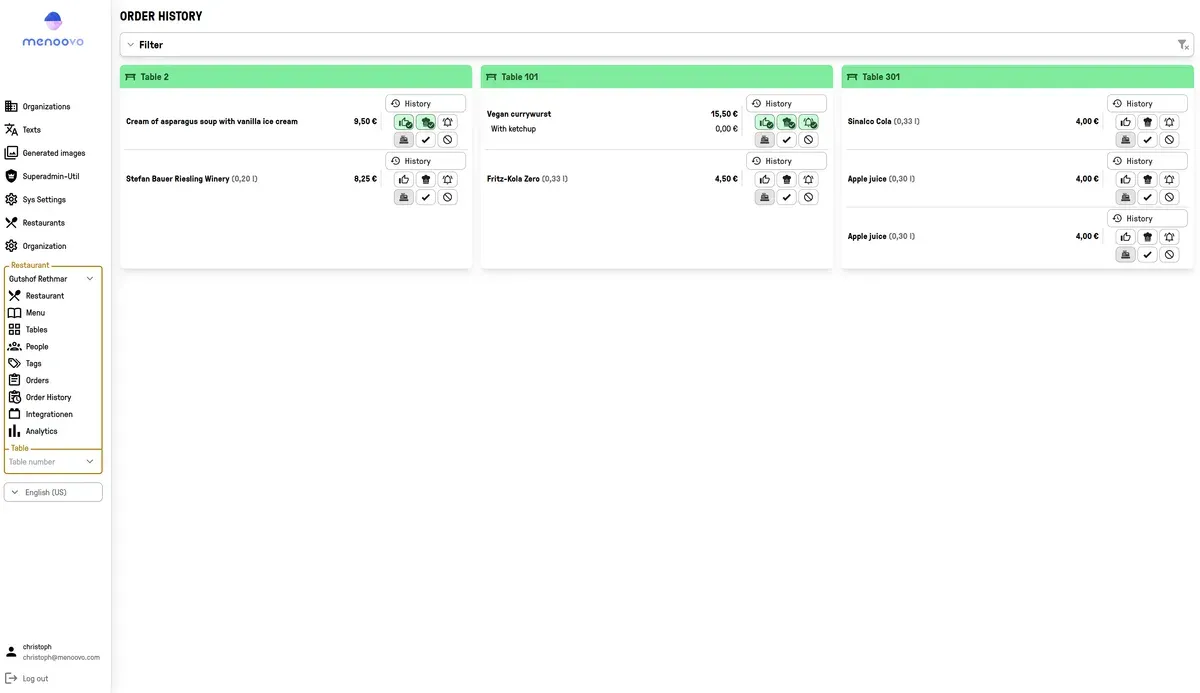Click the clear filter icon
1200x693 pixels.
point(1183,45)
